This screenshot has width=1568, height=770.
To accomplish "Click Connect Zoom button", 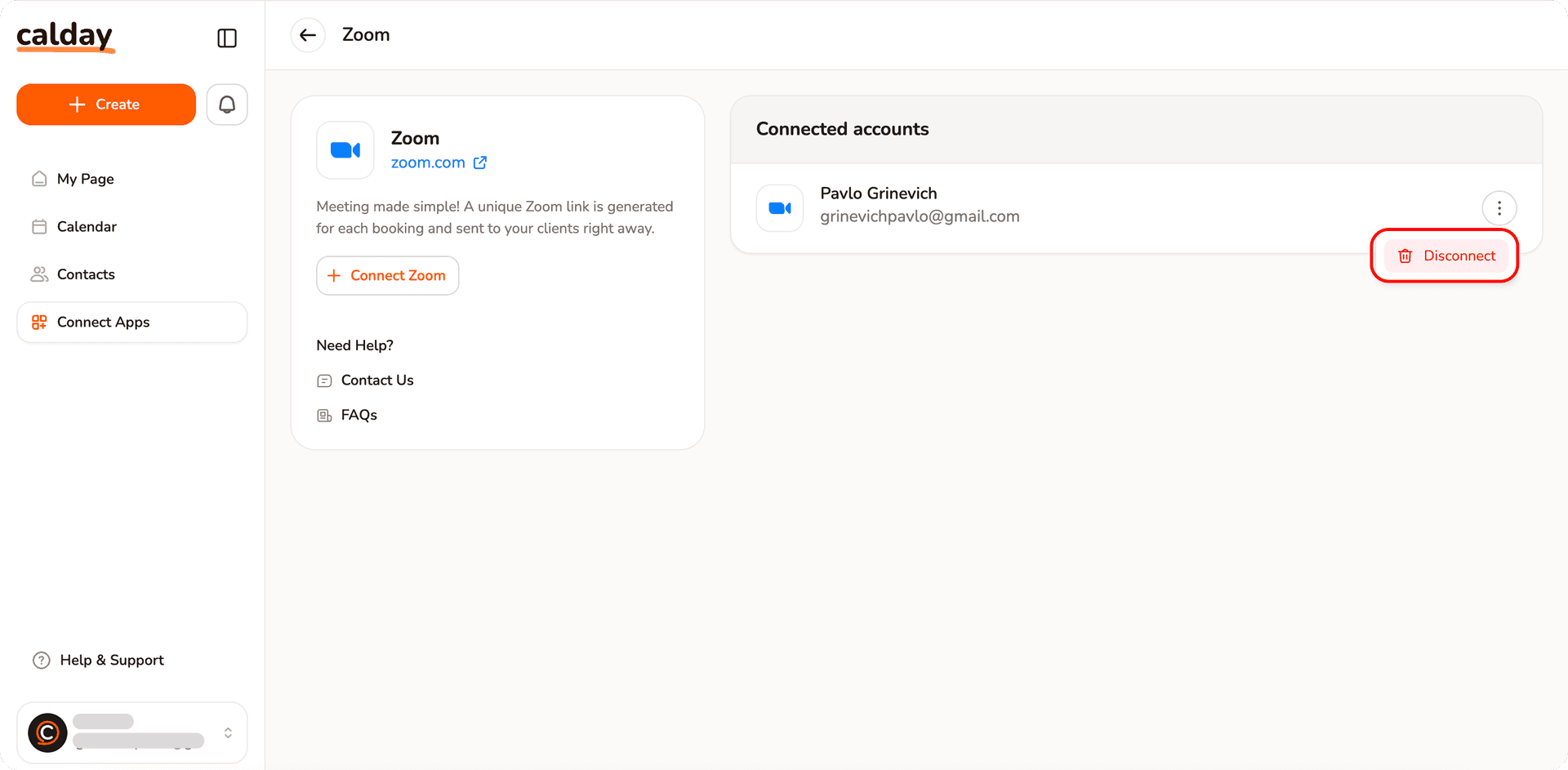I will 388,276.
